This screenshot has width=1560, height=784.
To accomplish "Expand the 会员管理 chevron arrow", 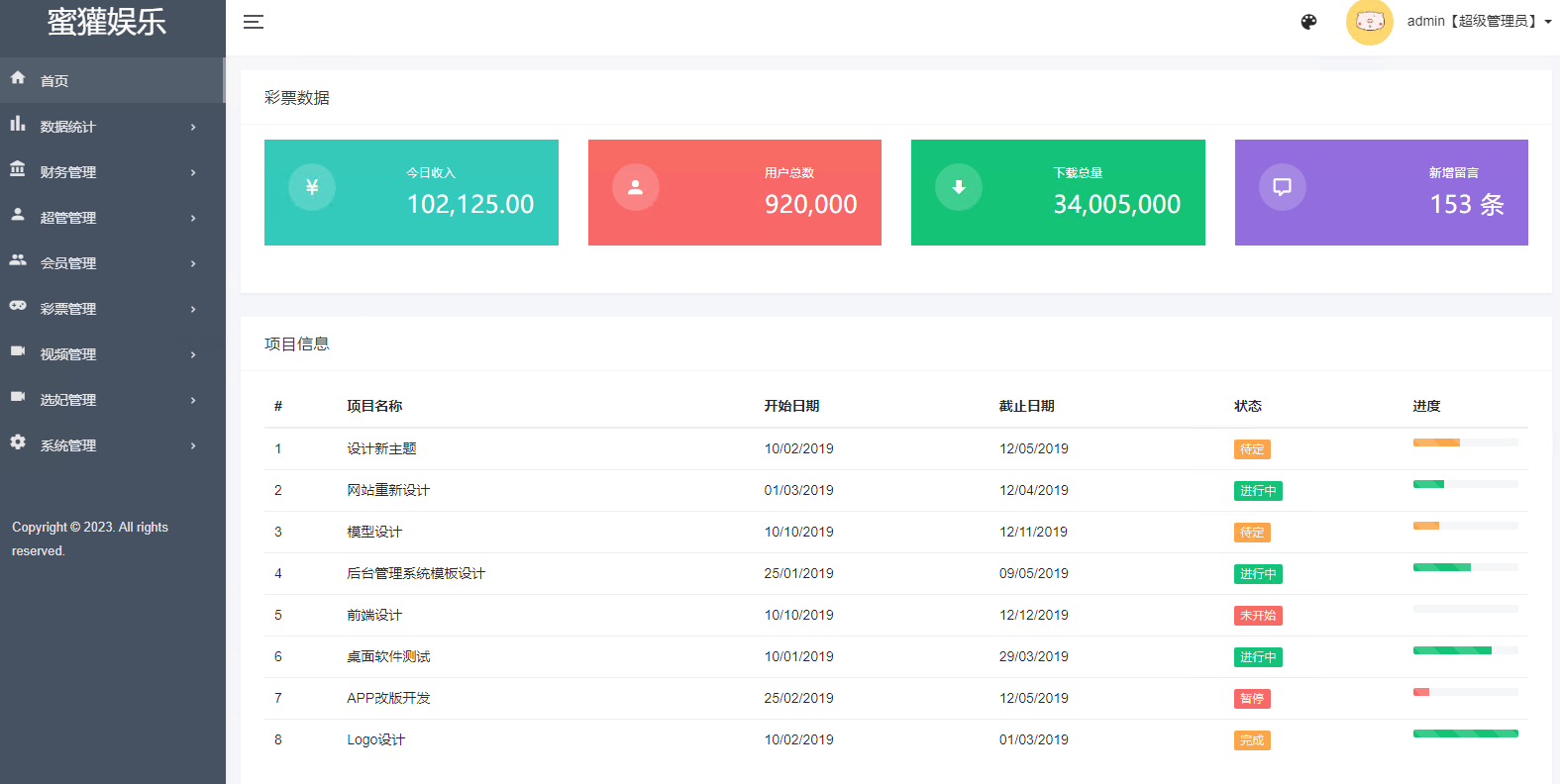I will [x=193, y=263].
